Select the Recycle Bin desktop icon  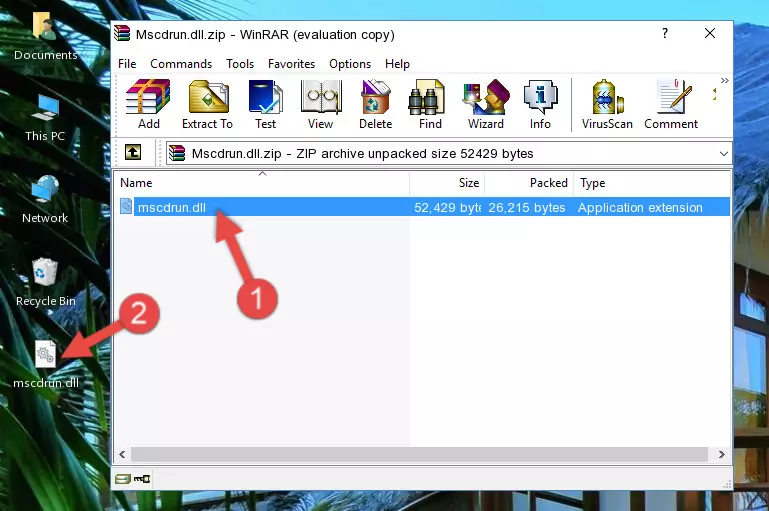tap(45, 282)
